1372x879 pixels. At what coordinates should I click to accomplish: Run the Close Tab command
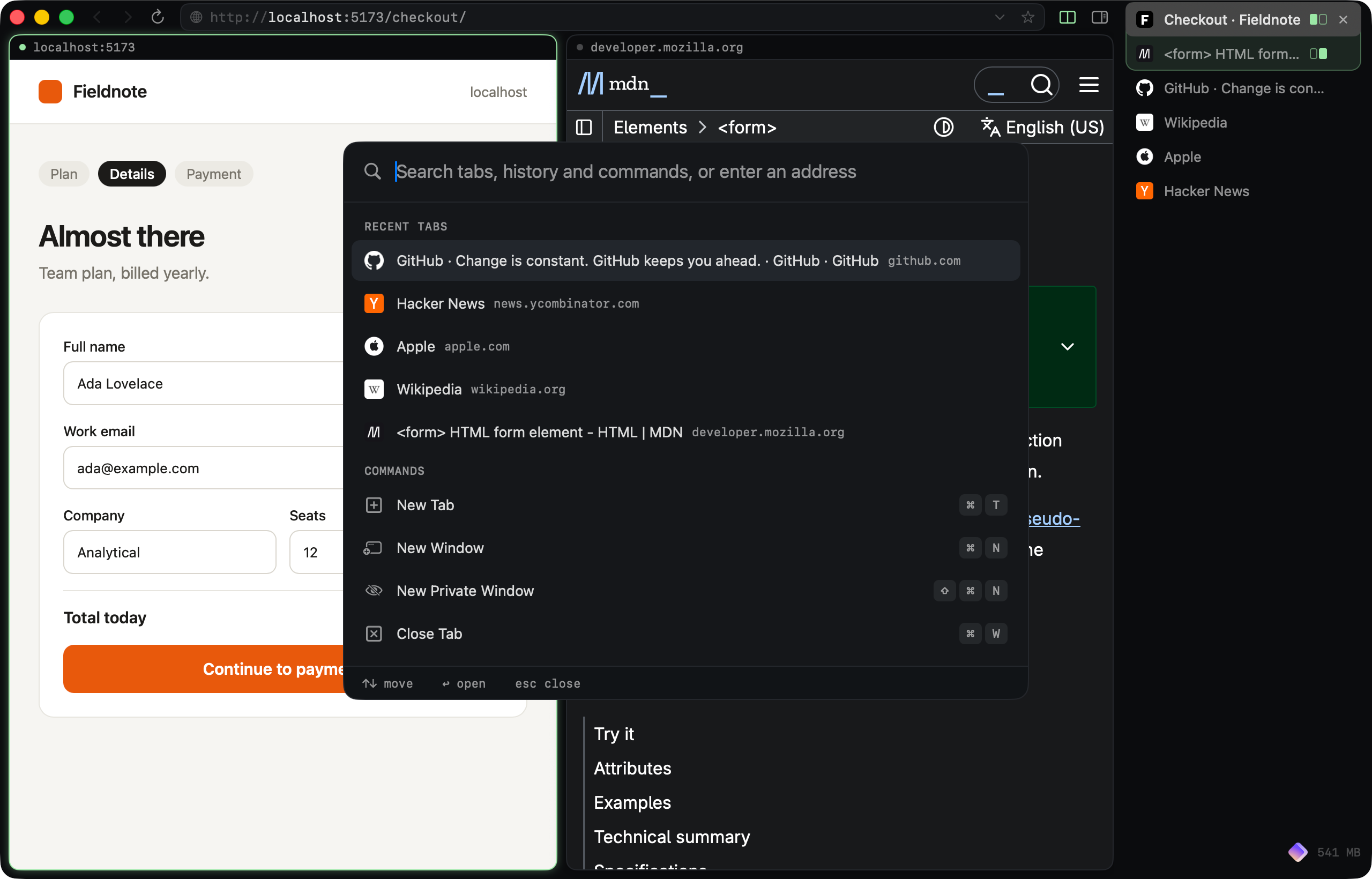tap(685, 633)
